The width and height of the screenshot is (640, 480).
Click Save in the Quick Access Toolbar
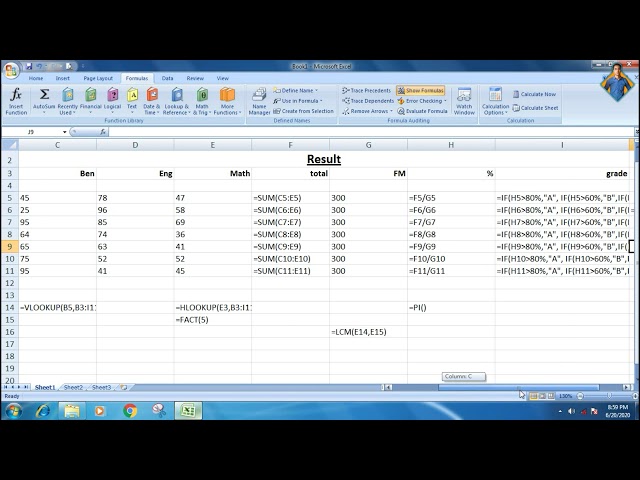coord(29,66)
